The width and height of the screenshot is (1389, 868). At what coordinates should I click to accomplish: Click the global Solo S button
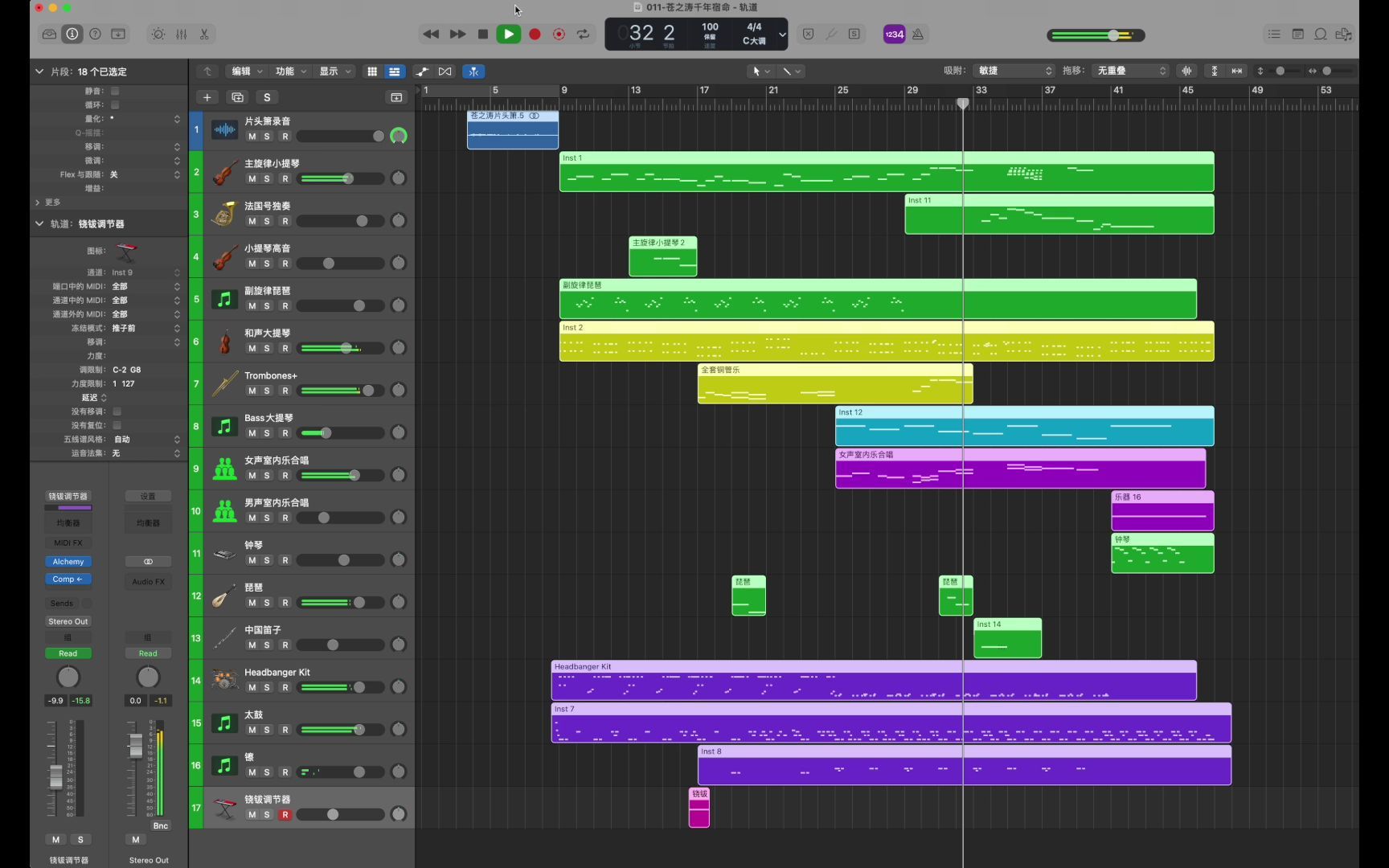[x=267, y=97]
